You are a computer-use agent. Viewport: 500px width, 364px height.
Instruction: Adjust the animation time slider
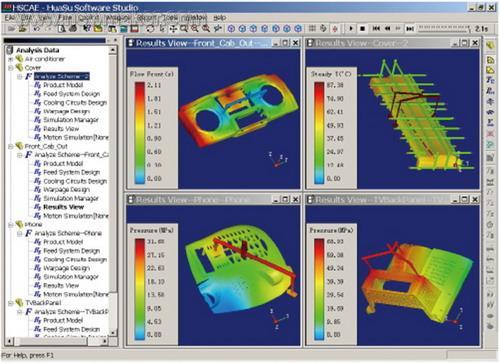pyautogui.click(x=444, y=29)
